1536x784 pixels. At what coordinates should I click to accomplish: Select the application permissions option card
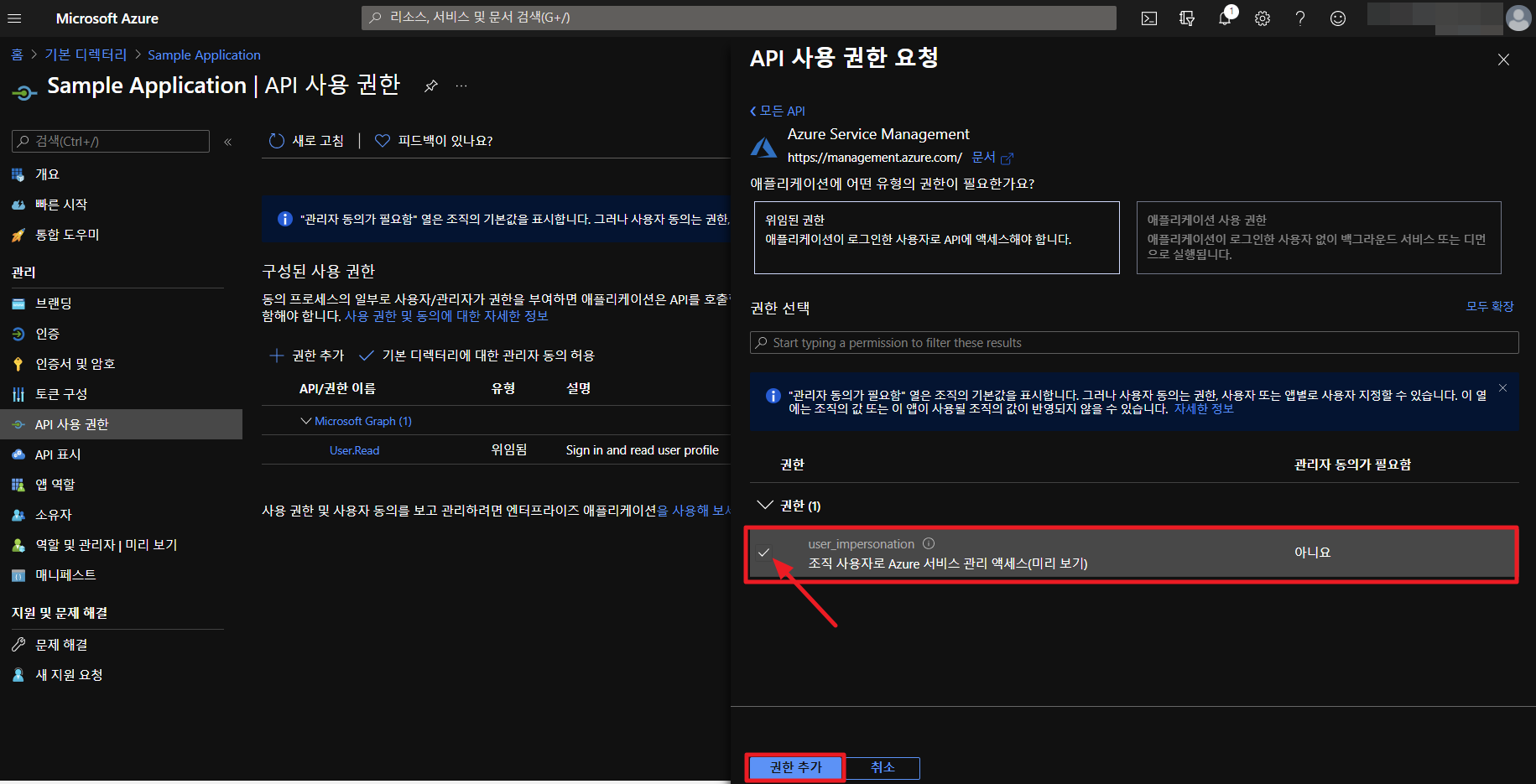click(x=1318, y=237)
